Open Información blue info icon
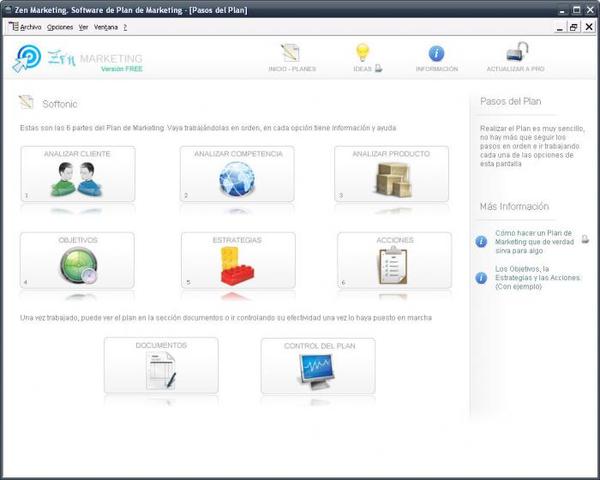Image resolution: width=600 pixels, height=480 pixels. (436, 54)
